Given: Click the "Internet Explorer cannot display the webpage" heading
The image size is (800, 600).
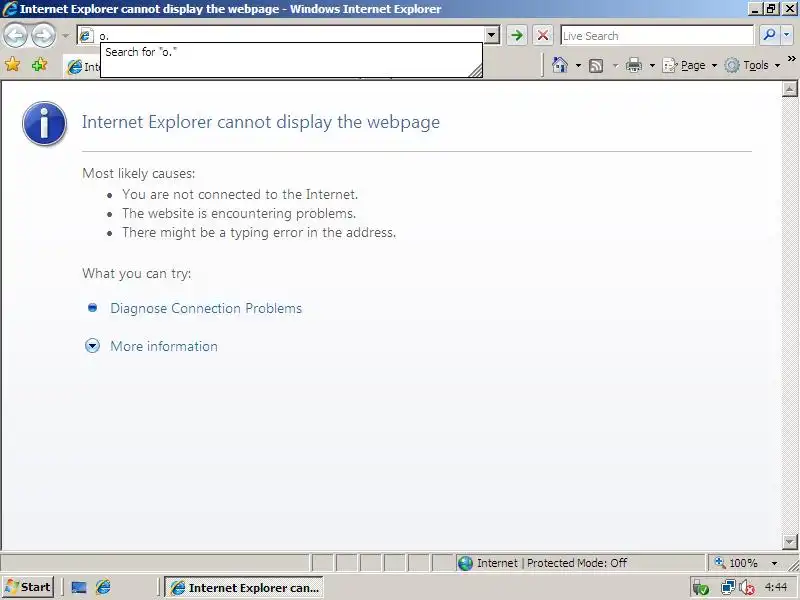Looking at the screenshot, I should (261, 122).
